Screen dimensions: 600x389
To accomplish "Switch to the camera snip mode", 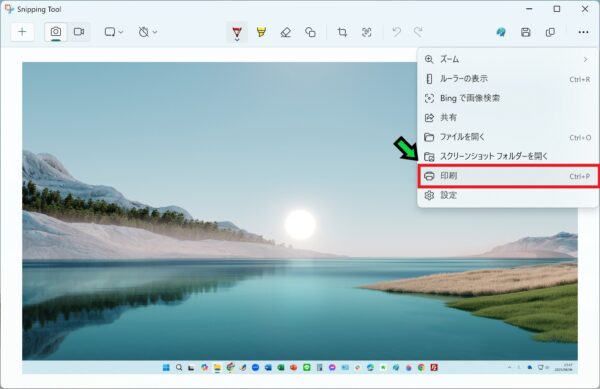I will click(56, 32).
